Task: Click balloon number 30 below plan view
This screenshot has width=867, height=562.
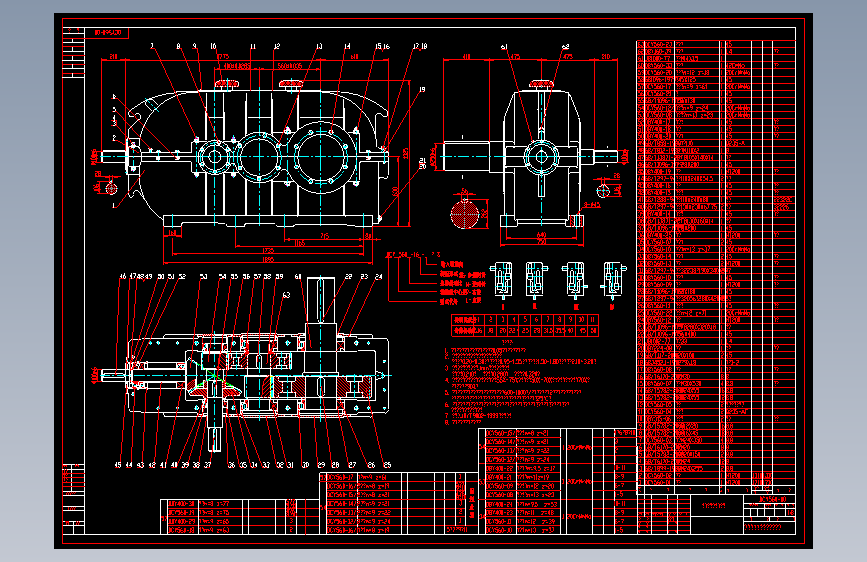Action: point(305,465)
